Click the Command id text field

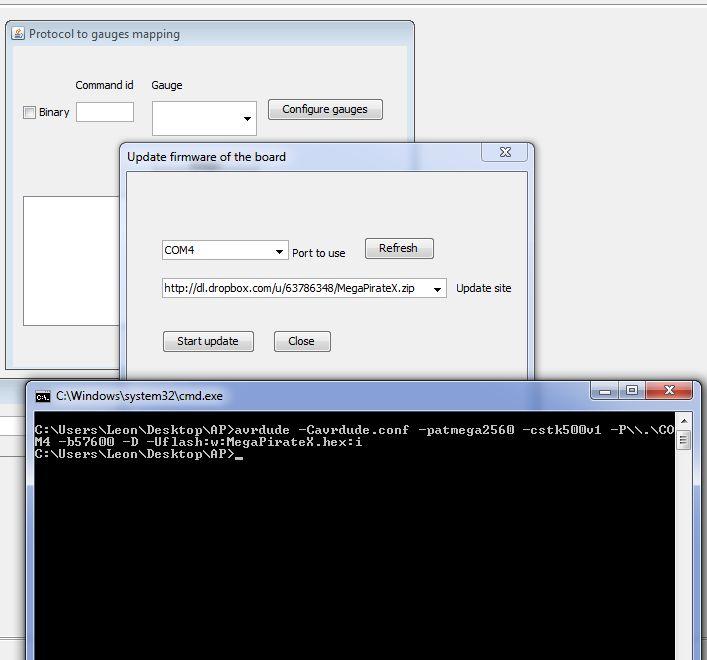click(105, 112)
